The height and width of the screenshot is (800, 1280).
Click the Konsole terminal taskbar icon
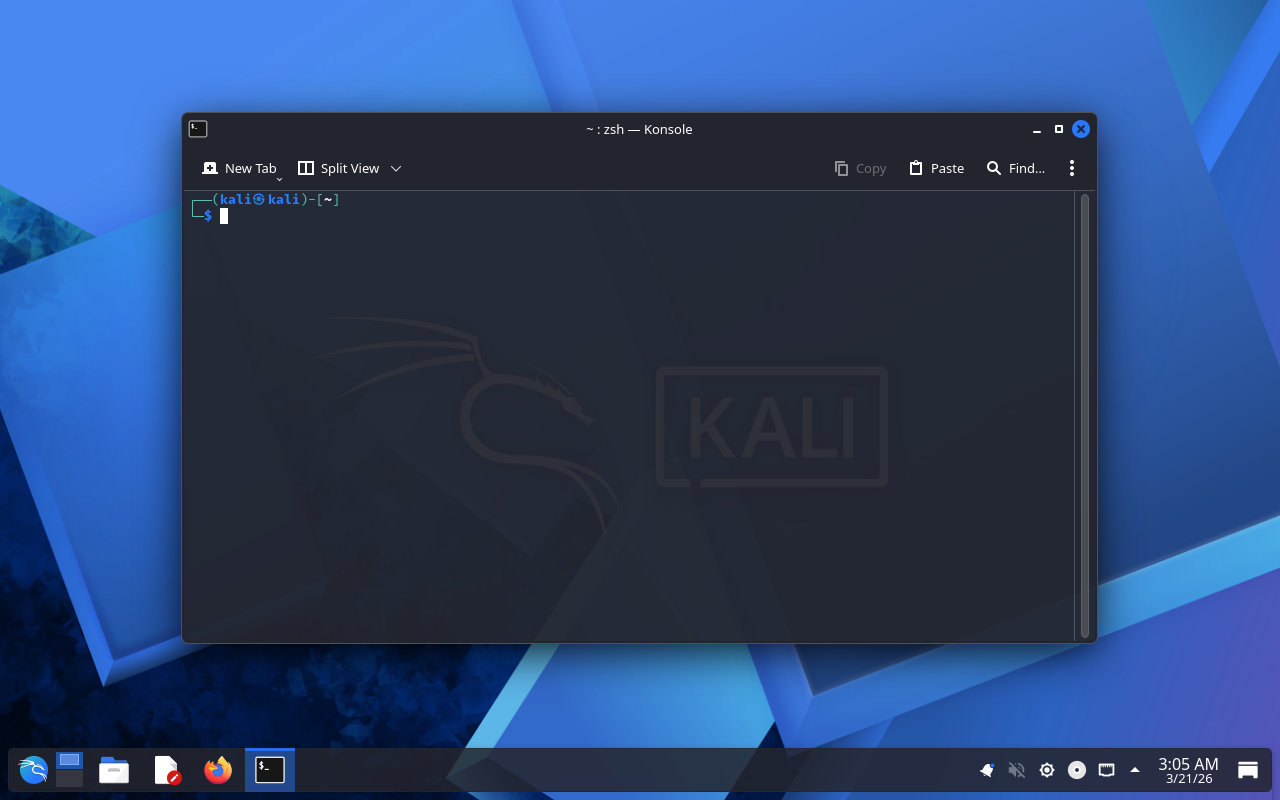[x=270, y=770]
